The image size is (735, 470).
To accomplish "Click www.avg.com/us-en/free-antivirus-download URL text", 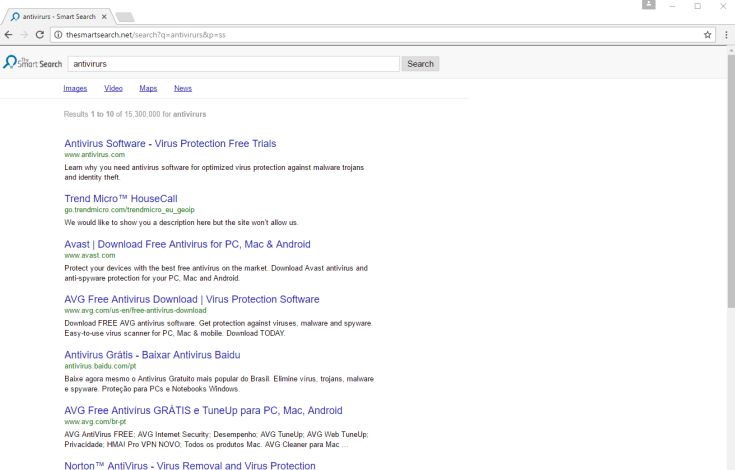I will point(135,310).
